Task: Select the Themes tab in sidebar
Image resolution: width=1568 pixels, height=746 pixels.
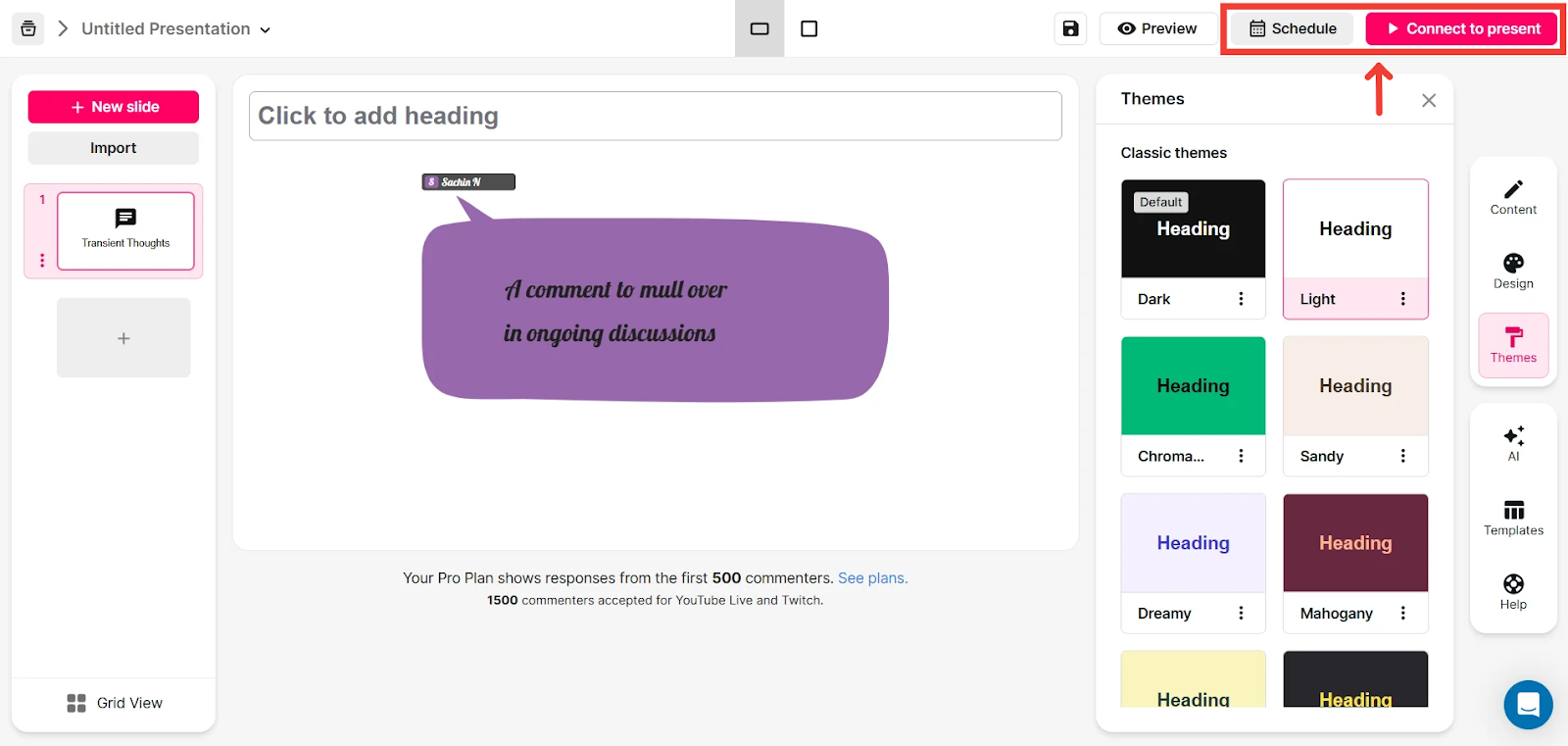Action: click(1513, 345)
